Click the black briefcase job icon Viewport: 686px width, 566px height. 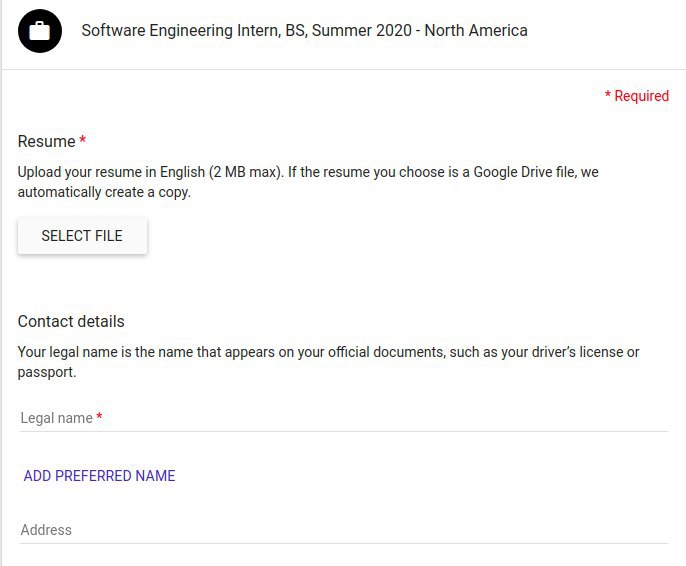(x=40, y=31)
